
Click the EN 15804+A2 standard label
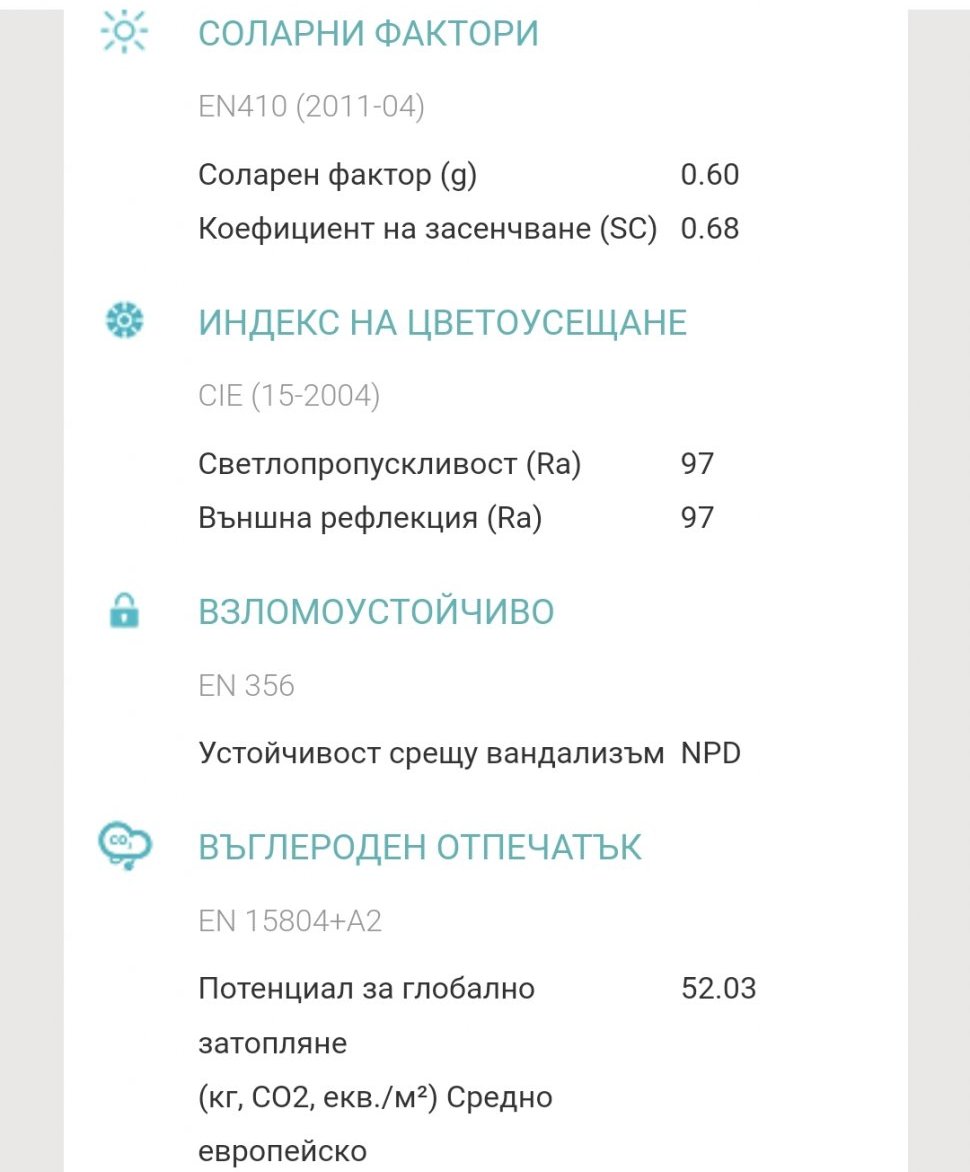coord(290,921)
